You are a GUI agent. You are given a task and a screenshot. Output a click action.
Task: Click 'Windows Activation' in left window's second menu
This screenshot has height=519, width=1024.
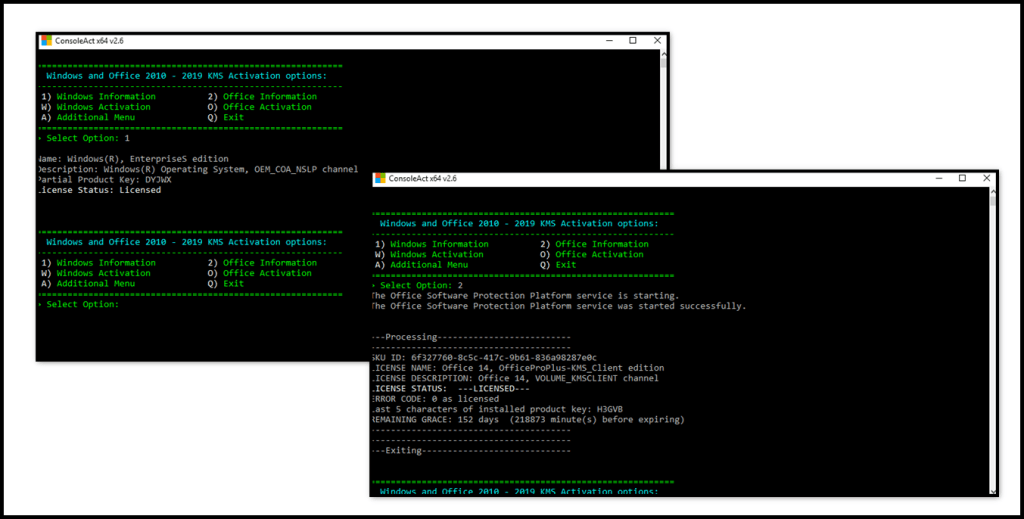[x=103, y=274]
